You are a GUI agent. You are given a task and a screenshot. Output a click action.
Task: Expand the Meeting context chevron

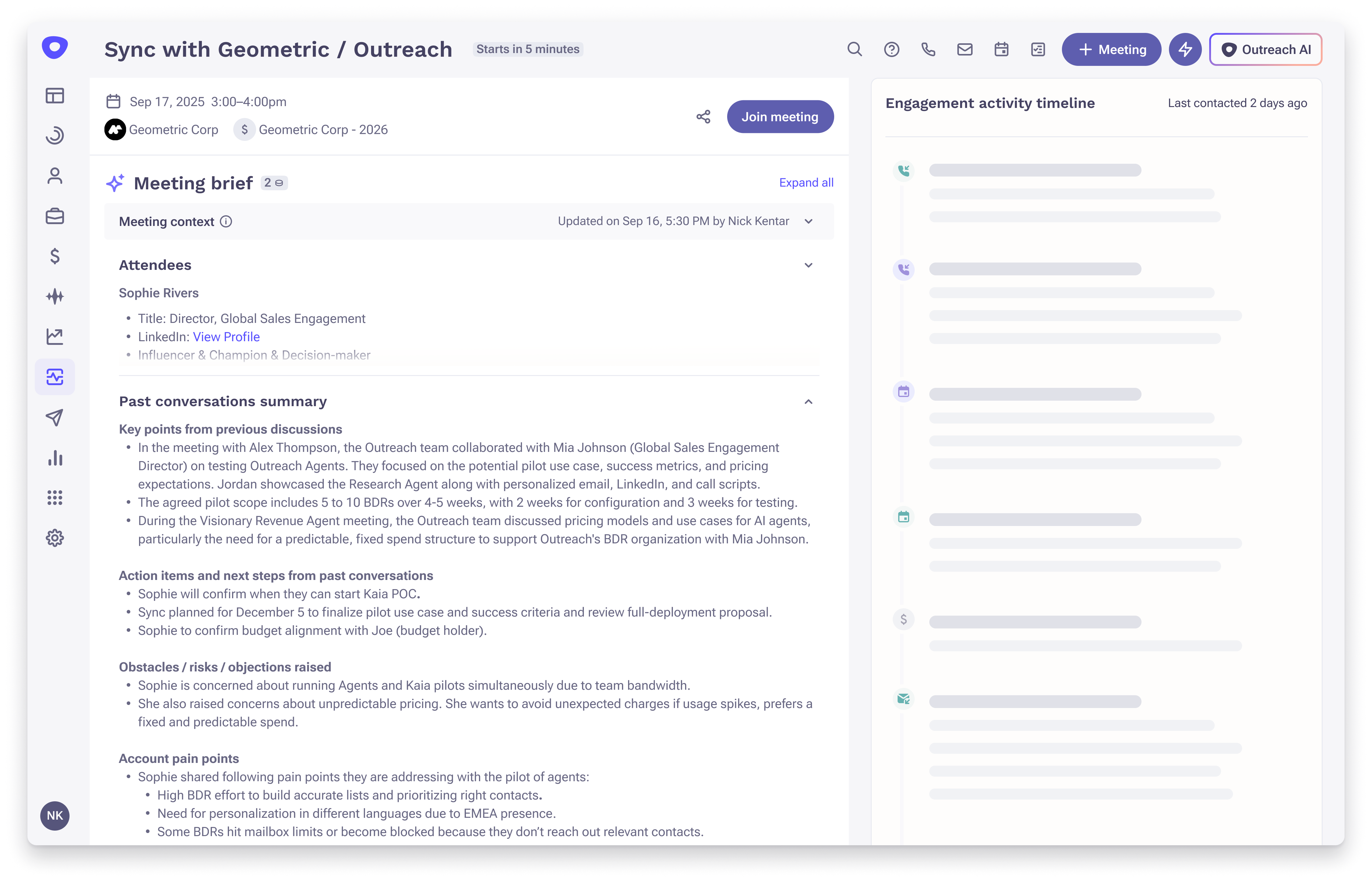808,221
